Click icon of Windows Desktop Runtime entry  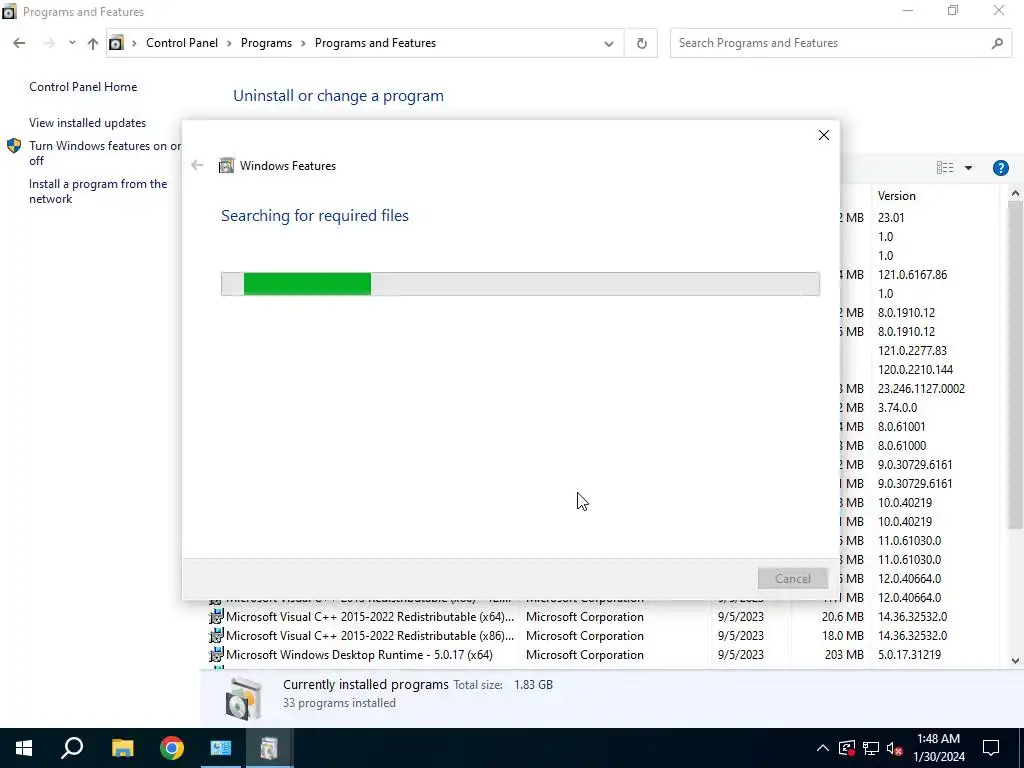pyautogui.click(x=216, y=654)
